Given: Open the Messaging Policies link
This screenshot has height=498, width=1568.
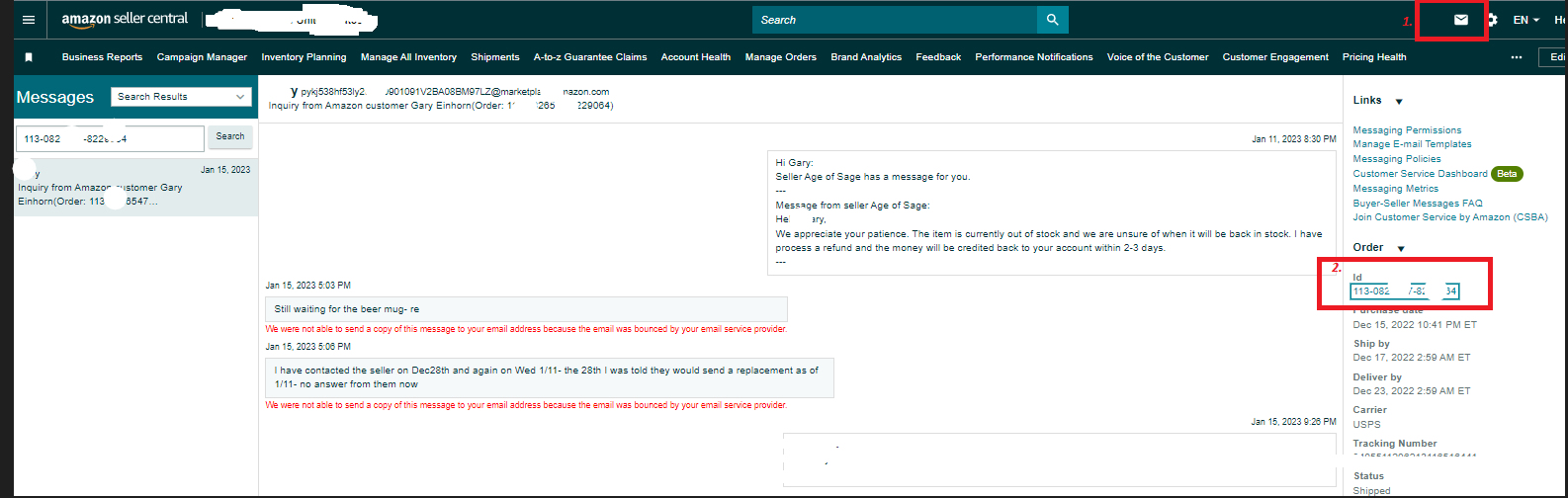Looking at the screenshot, I should pos(1397,159).
